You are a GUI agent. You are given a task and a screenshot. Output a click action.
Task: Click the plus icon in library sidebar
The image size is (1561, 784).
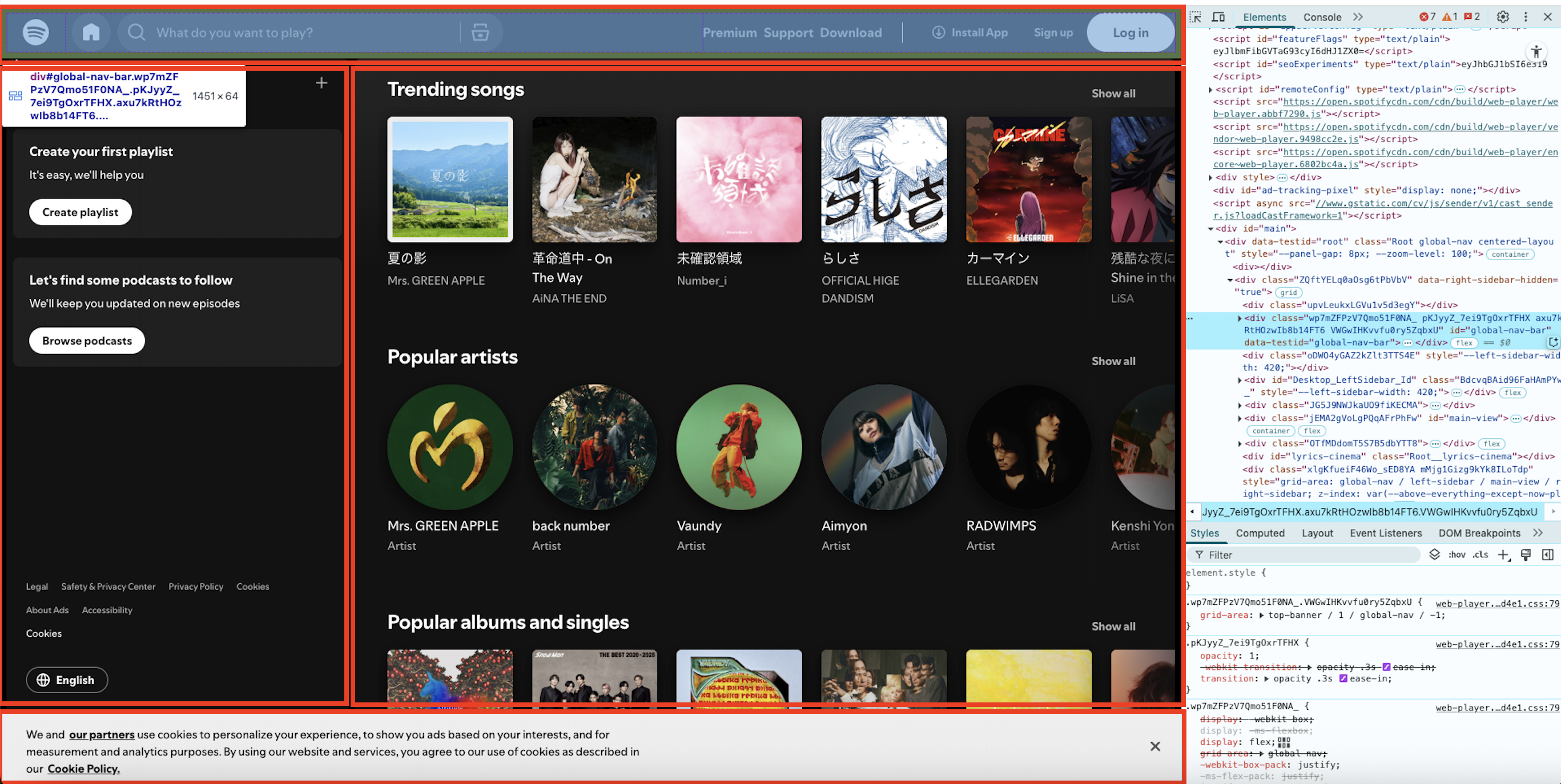click(x=321, y=83)
